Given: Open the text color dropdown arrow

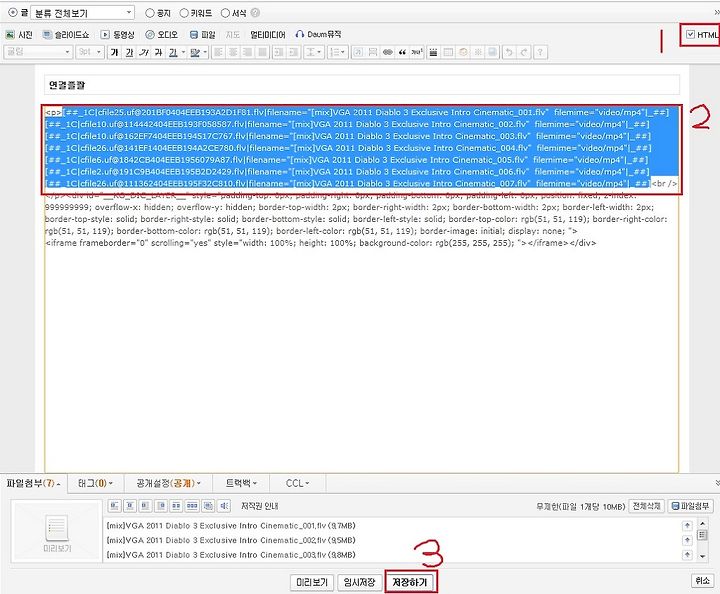Looking at the screenshot, I should click(x=183, y=52).
